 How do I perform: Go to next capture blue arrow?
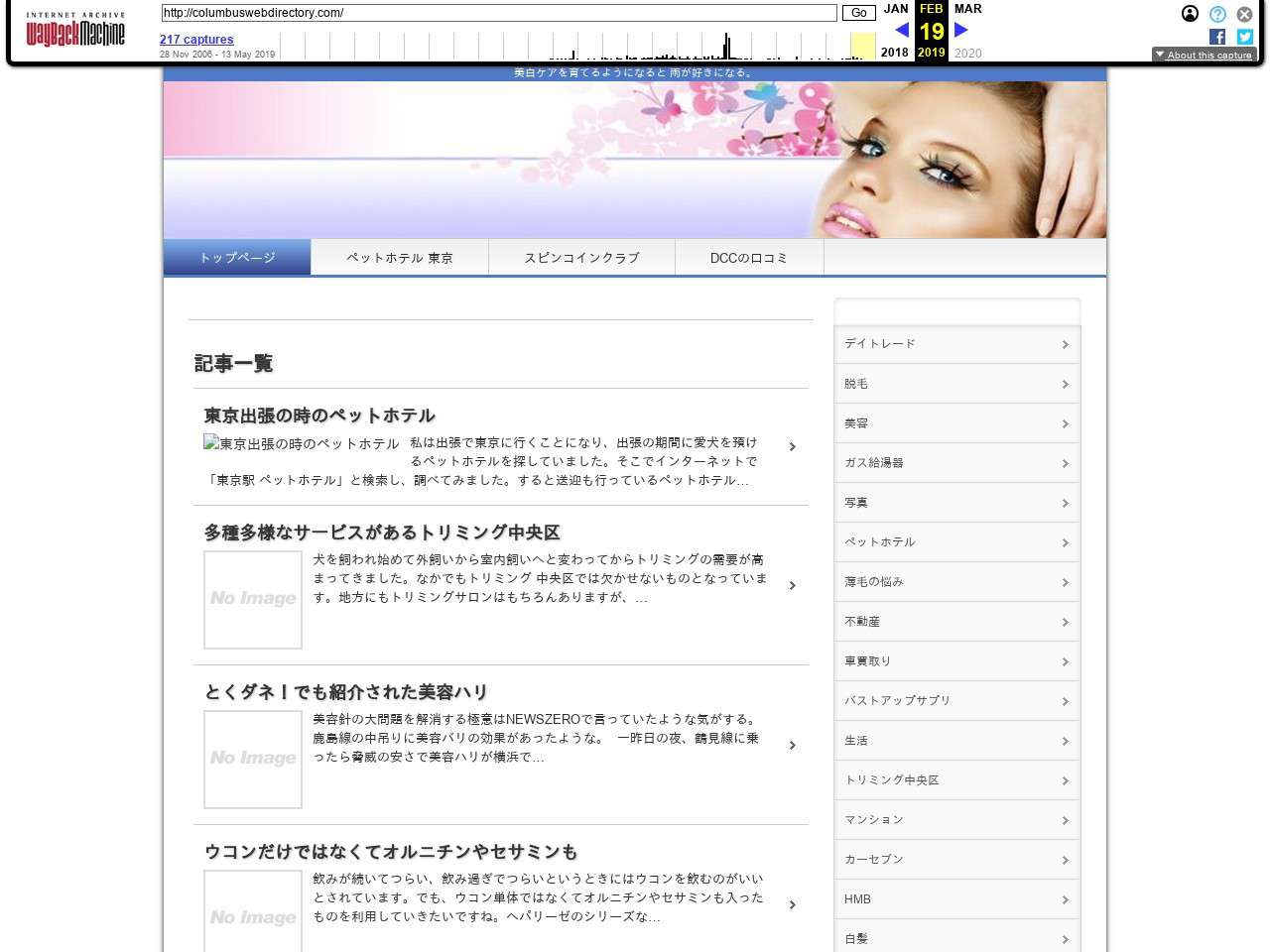960,30
